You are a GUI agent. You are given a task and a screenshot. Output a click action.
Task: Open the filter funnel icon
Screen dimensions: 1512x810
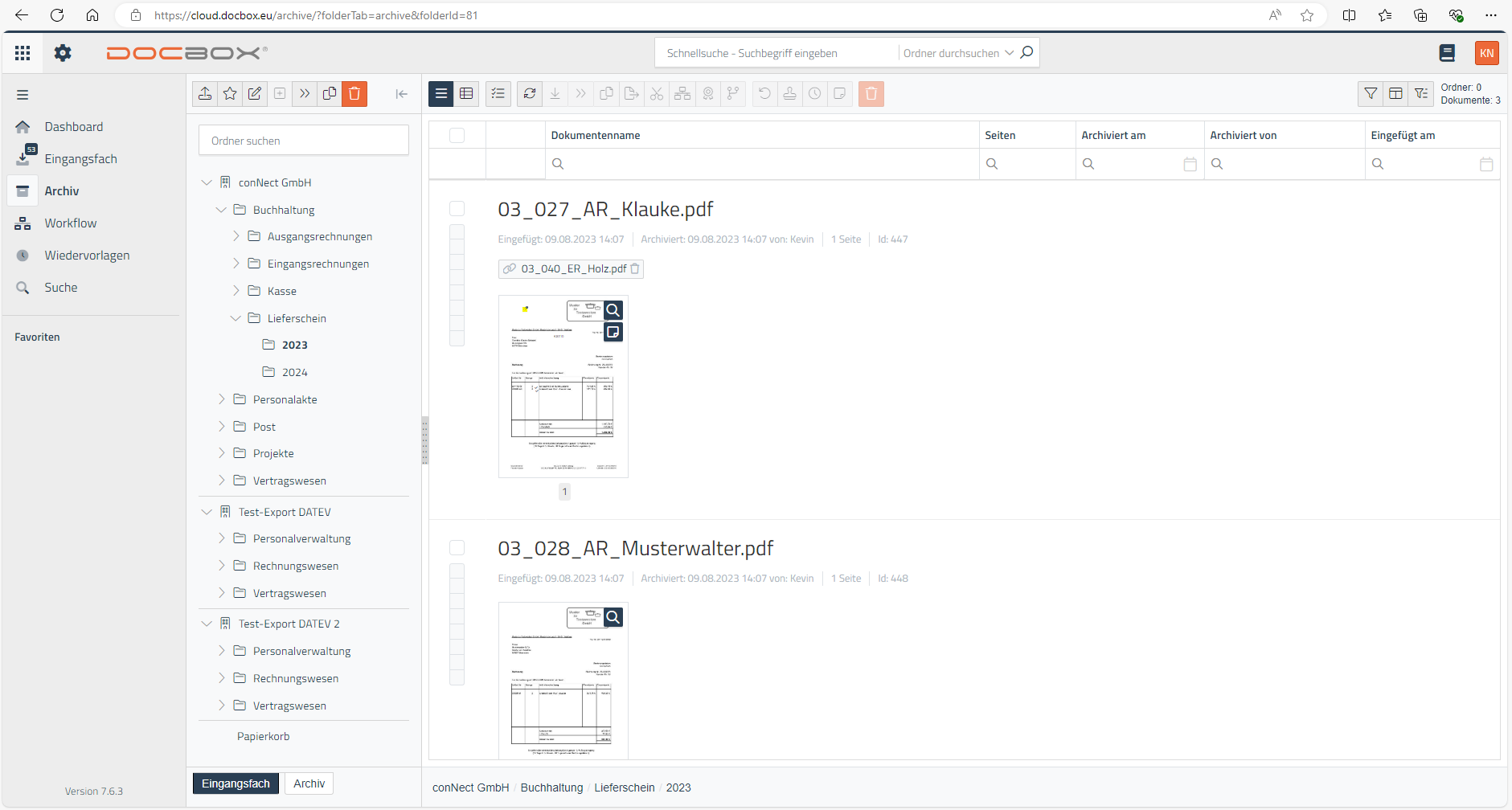[x=1371, y=94]
